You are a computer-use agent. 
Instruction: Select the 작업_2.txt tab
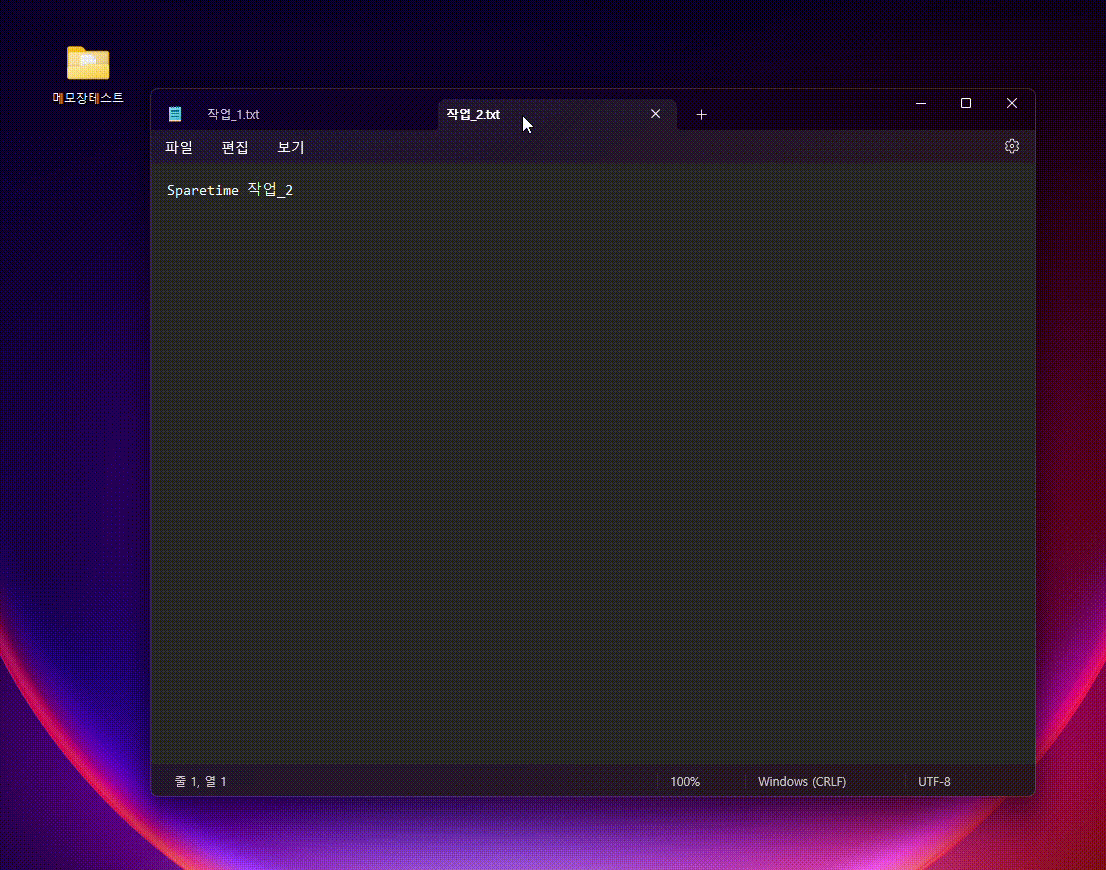tap(557, 114)
